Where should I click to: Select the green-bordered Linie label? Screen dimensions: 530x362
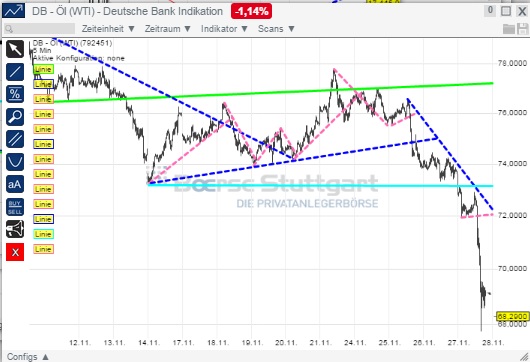click(x=43, y=69)
